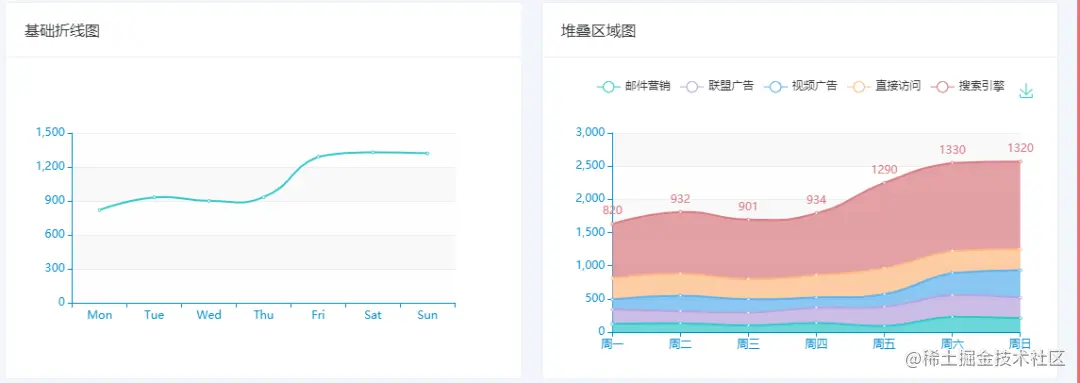Click the 901 data label

(748, 207)
